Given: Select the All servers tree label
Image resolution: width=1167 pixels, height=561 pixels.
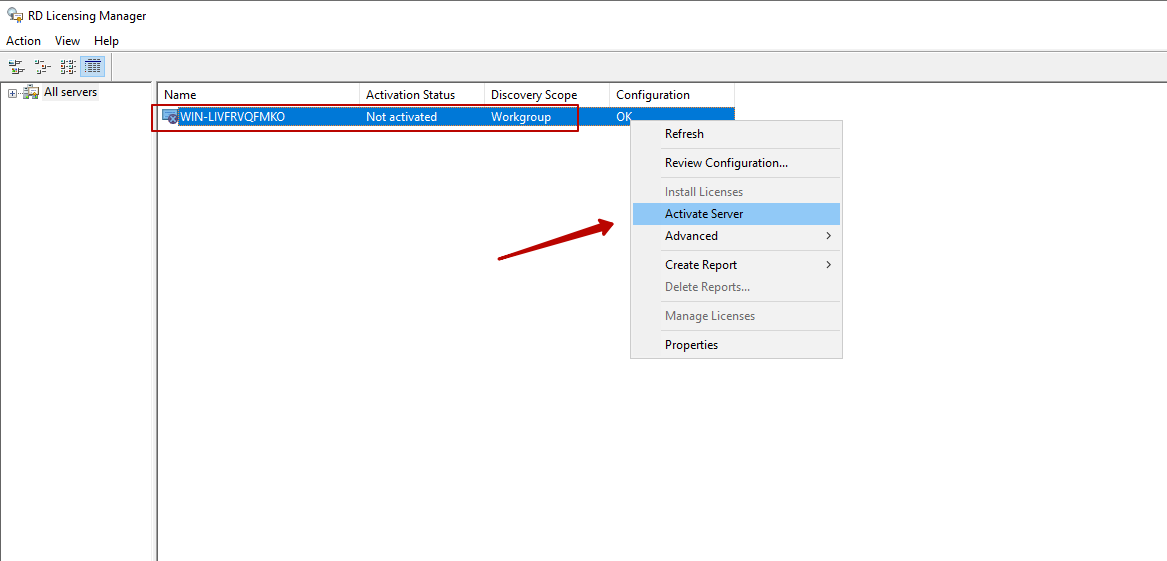Looking at the screenshot, I should click(x=70, y=92).
